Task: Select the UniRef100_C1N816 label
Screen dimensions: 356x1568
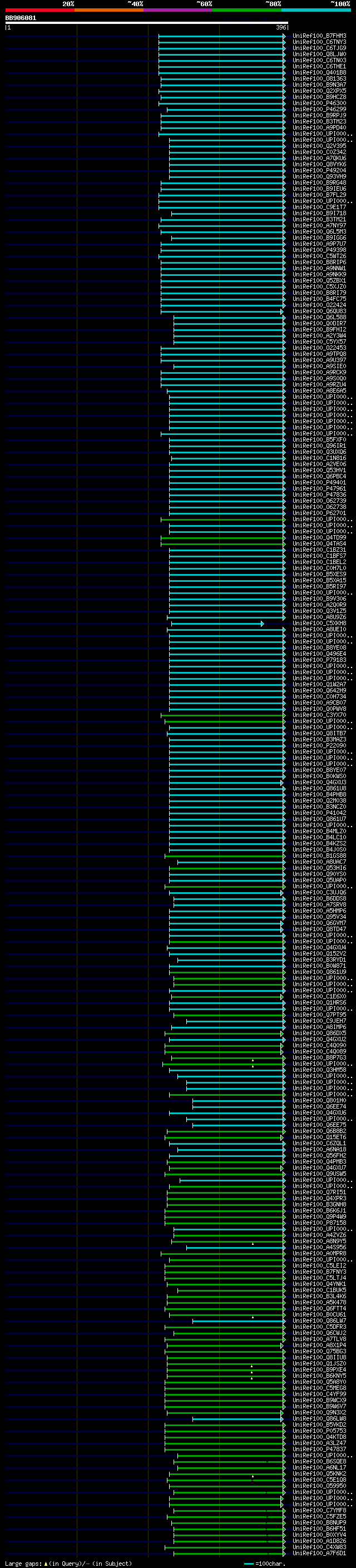Action: 319,458
